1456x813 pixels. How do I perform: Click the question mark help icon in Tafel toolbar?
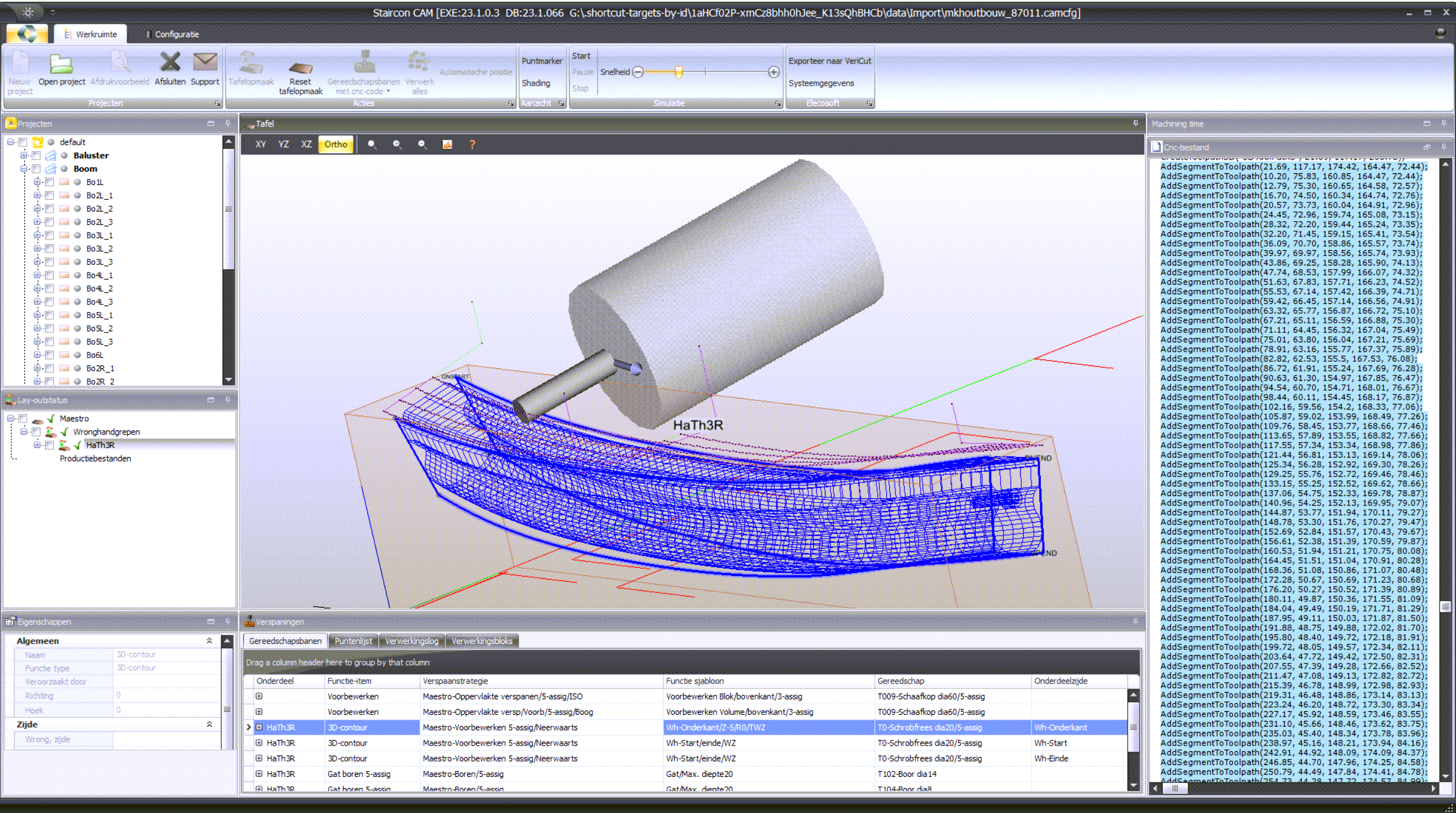(472, 144)
